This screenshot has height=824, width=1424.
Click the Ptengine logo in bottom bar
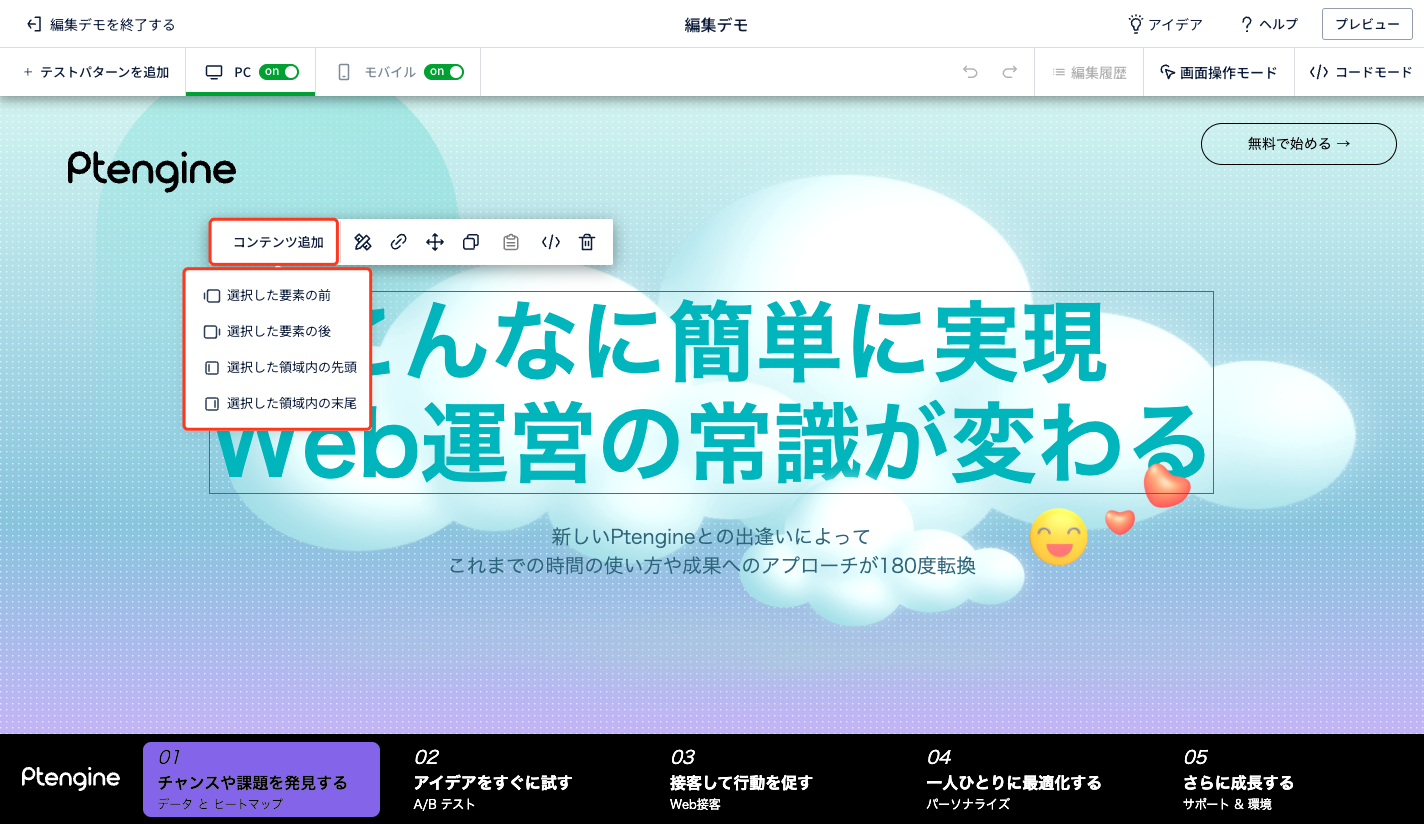71,778
